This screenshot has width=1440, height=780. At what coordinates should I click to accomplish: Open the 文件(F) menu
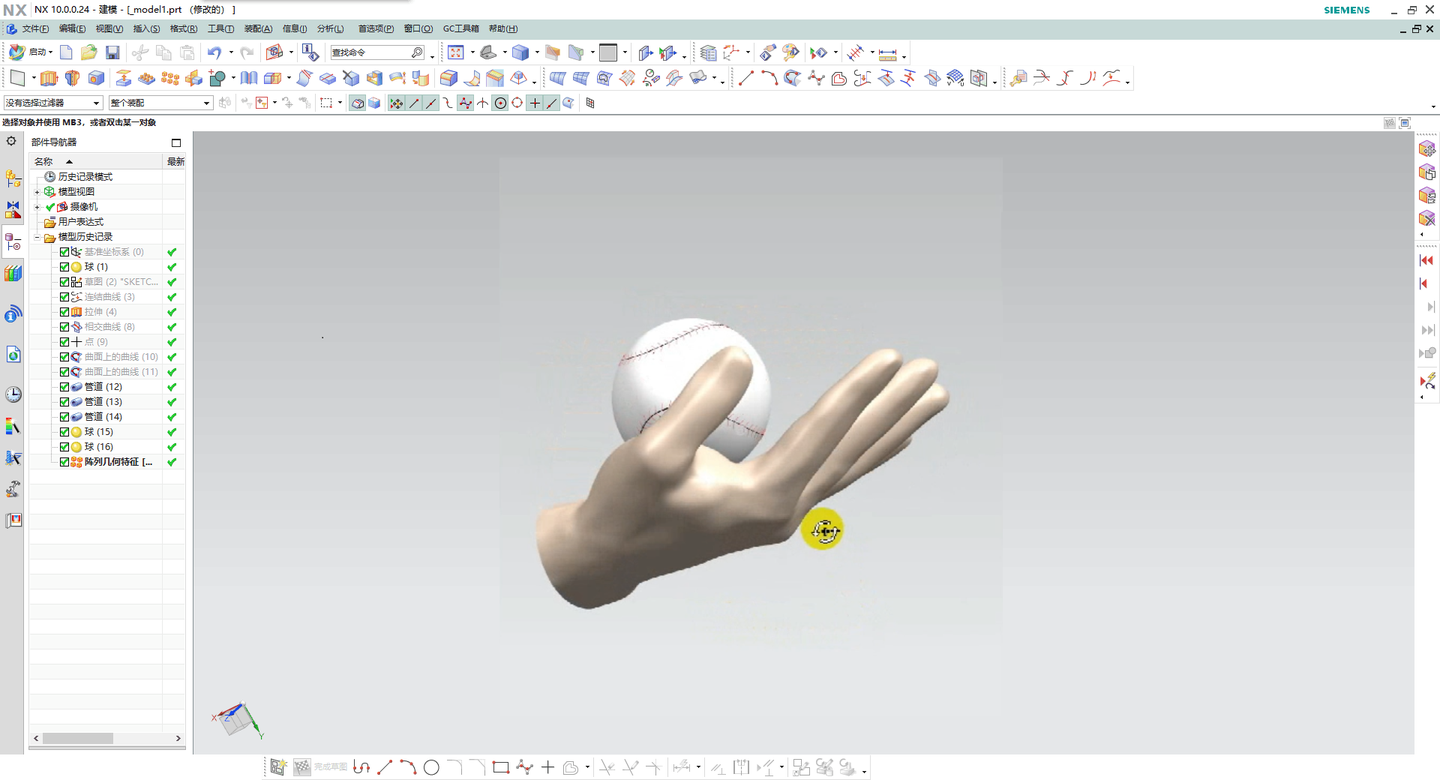pos(35,29)
